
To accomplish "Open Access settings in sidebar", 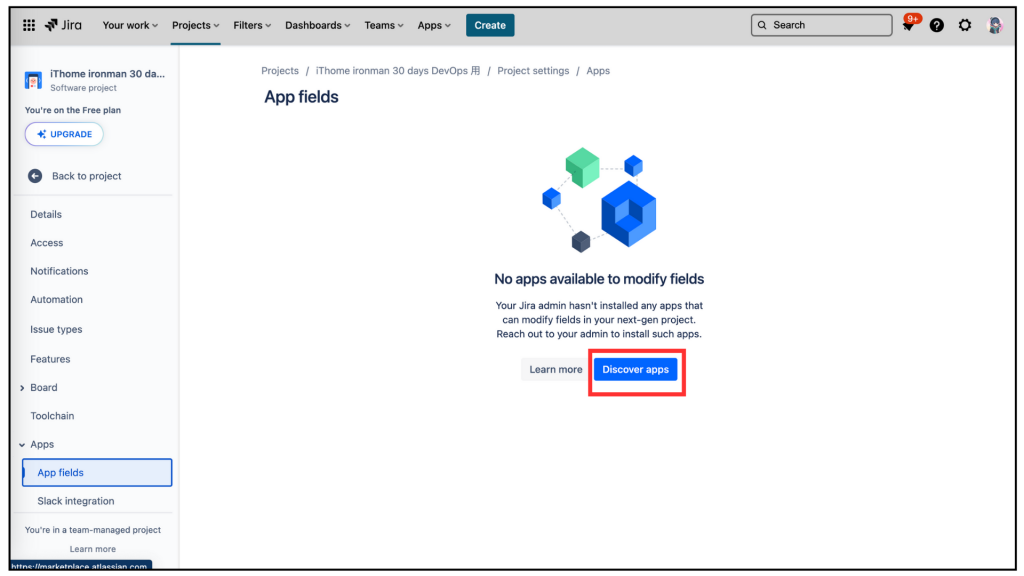I will tap(46, 243).
